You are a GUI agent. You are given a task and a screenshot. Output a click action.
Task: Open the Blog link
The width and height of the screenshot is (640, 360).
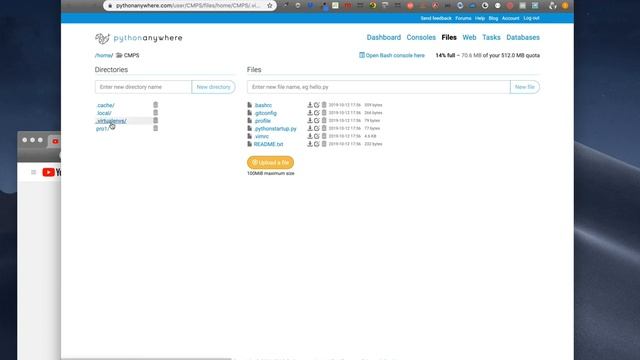(493, 18)
